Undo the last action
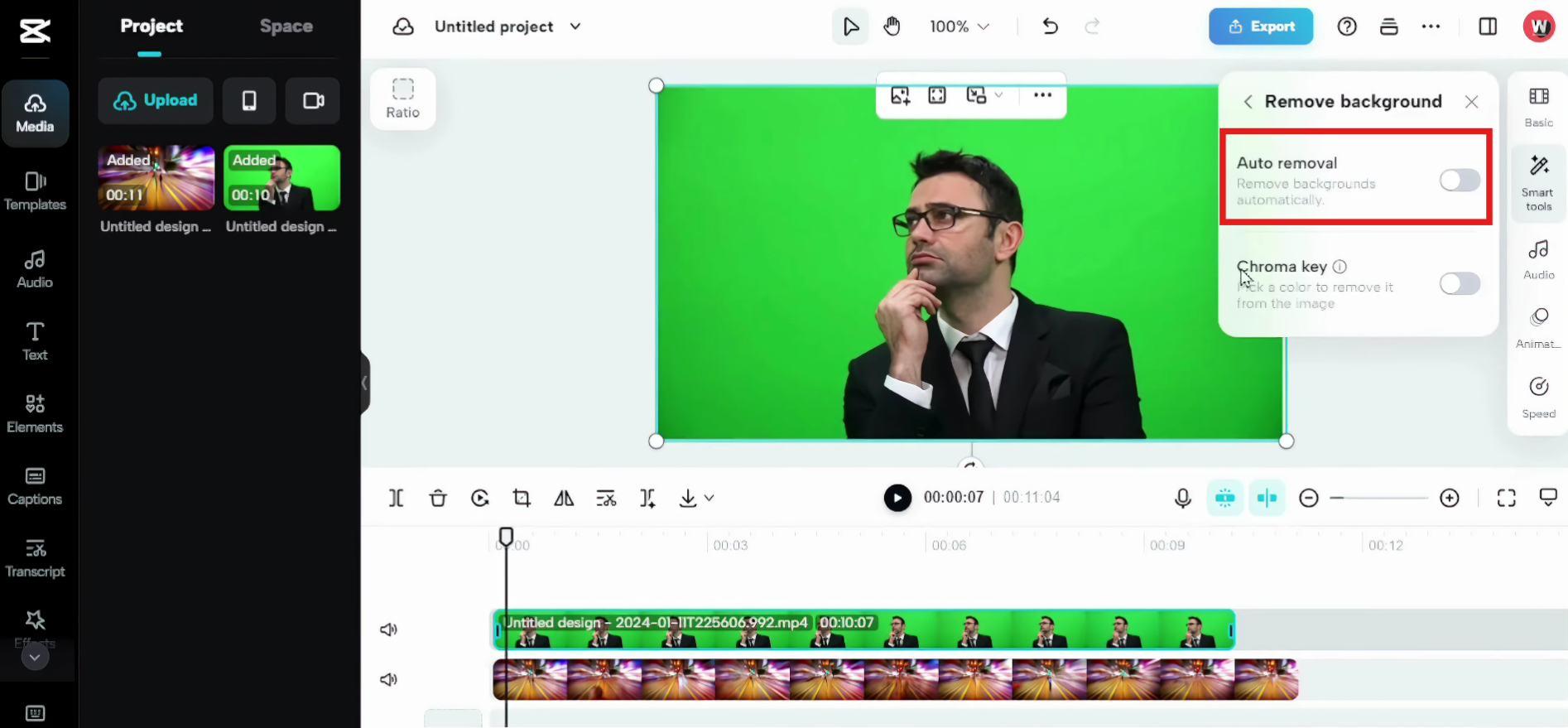The width and height of the screenshot is (1568, 728). (x=1051, y=27)
